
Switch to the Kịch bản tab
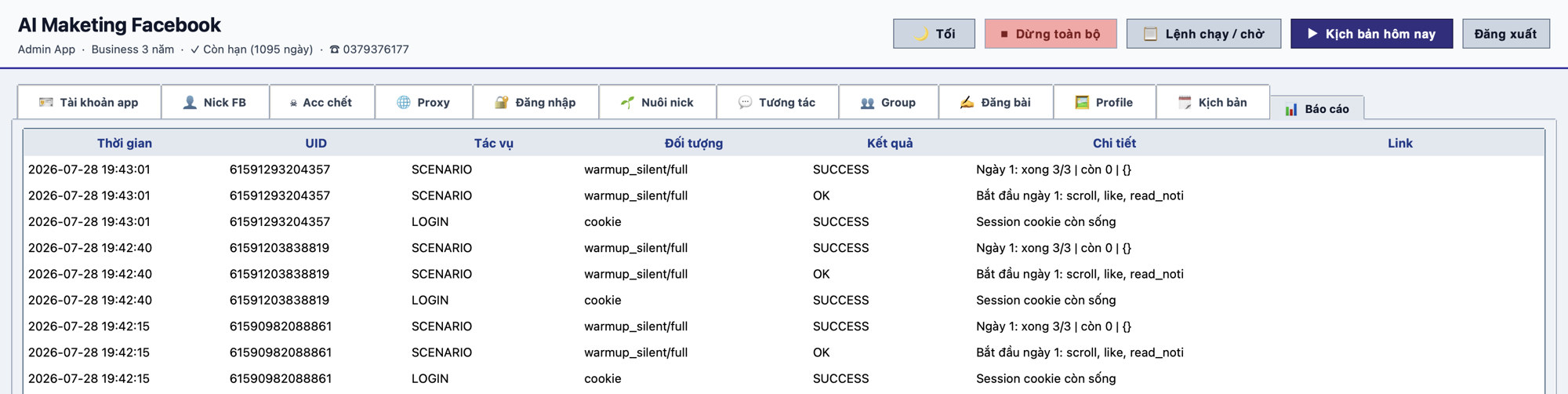(1213, 102)
